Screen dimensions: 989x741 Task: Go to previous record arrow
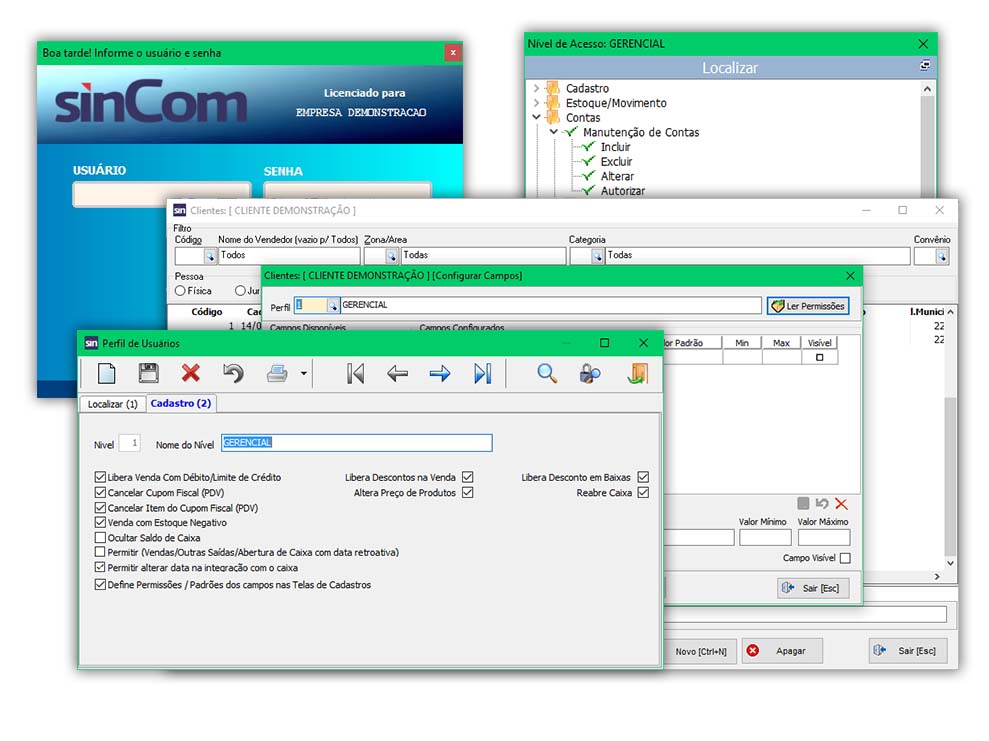point(397,373)
